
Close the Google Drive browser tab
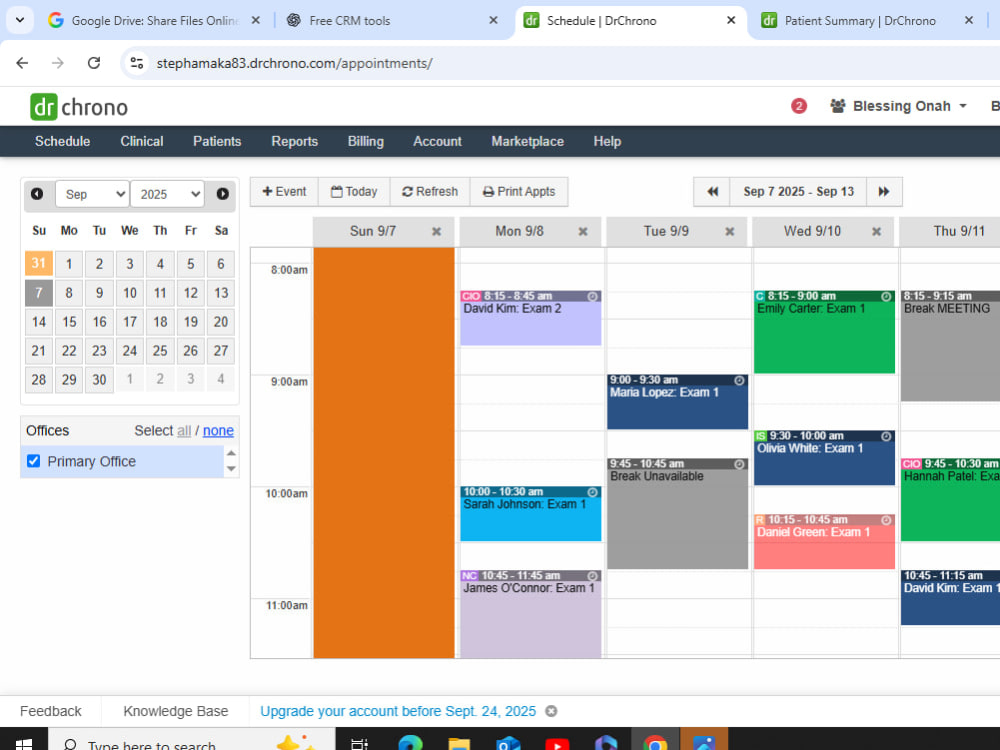coord(256,20)
